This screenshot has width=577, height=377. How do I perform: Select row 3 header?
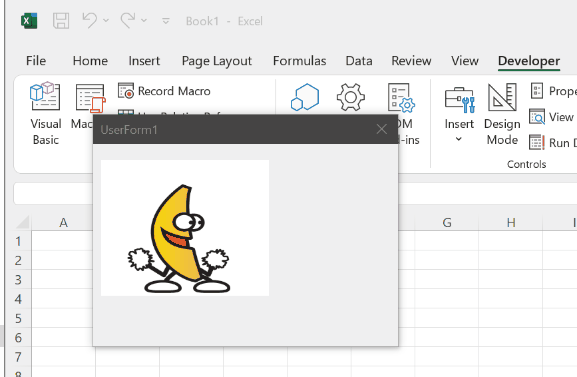(18, 280)
